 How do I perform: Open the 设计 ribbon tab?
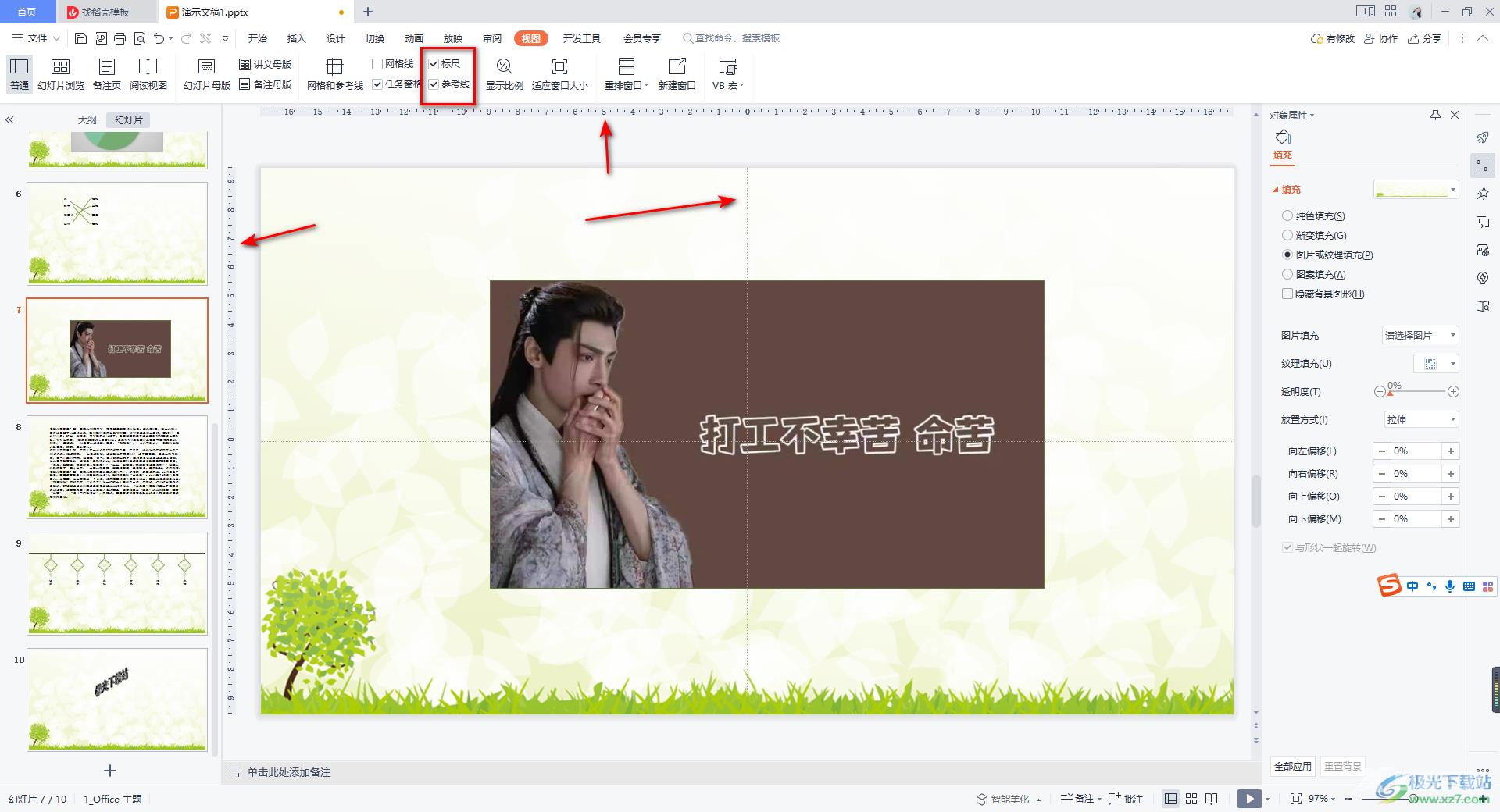pyautogui.click(x=336, y=38)
